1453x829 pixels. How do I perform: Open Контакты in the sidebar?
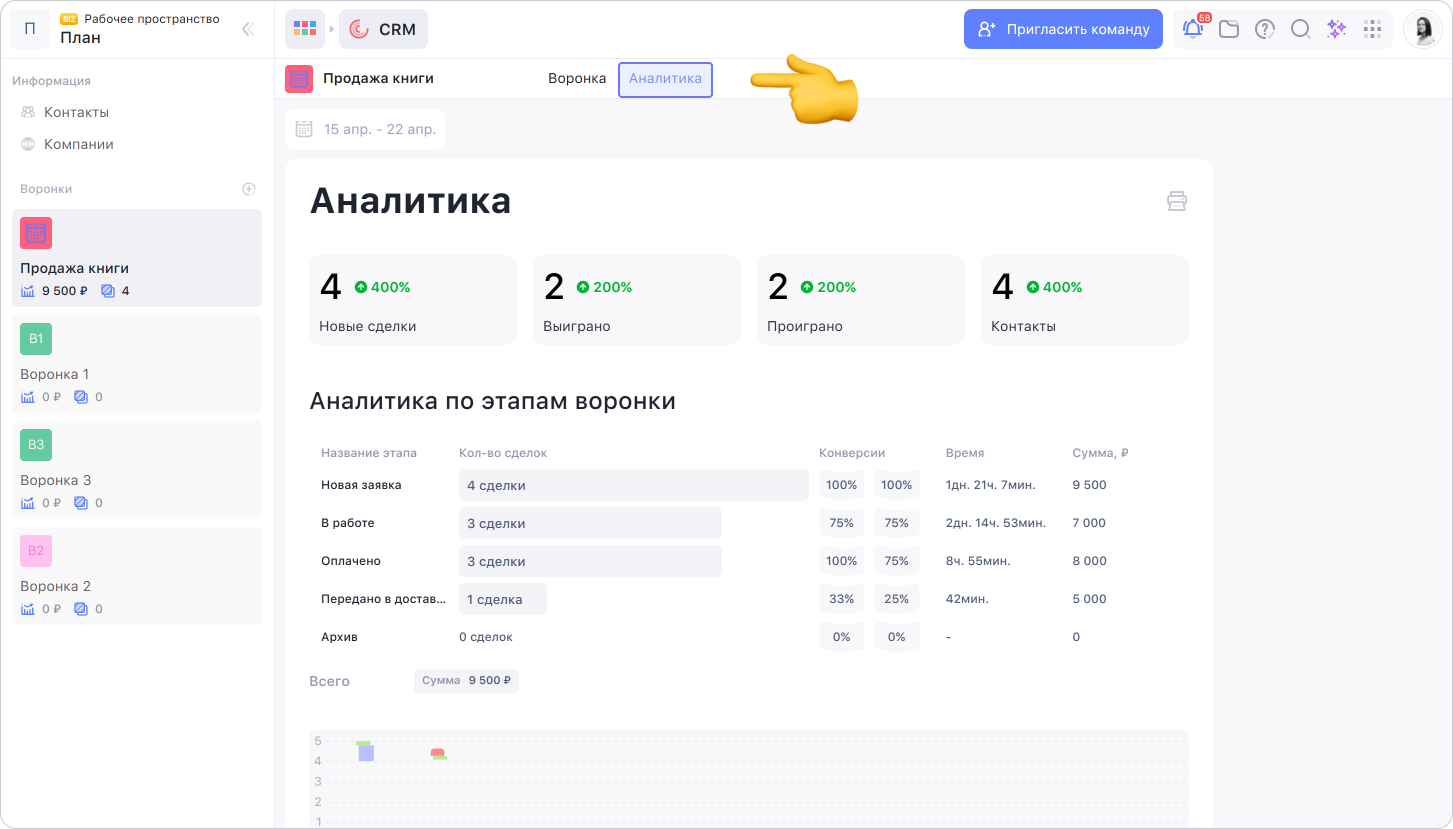point(76,112)
